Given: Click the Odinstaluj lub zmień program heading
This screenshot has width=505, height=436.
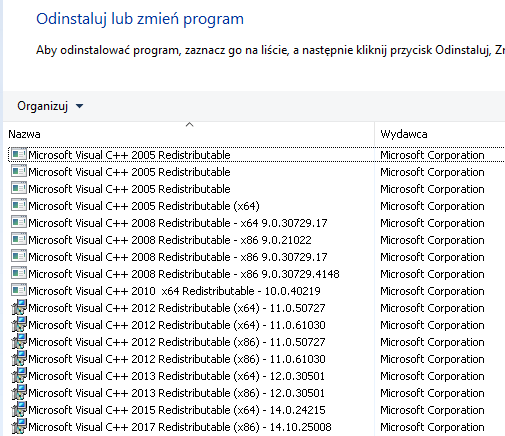Looking at the screenshot, I should point(140,19).
